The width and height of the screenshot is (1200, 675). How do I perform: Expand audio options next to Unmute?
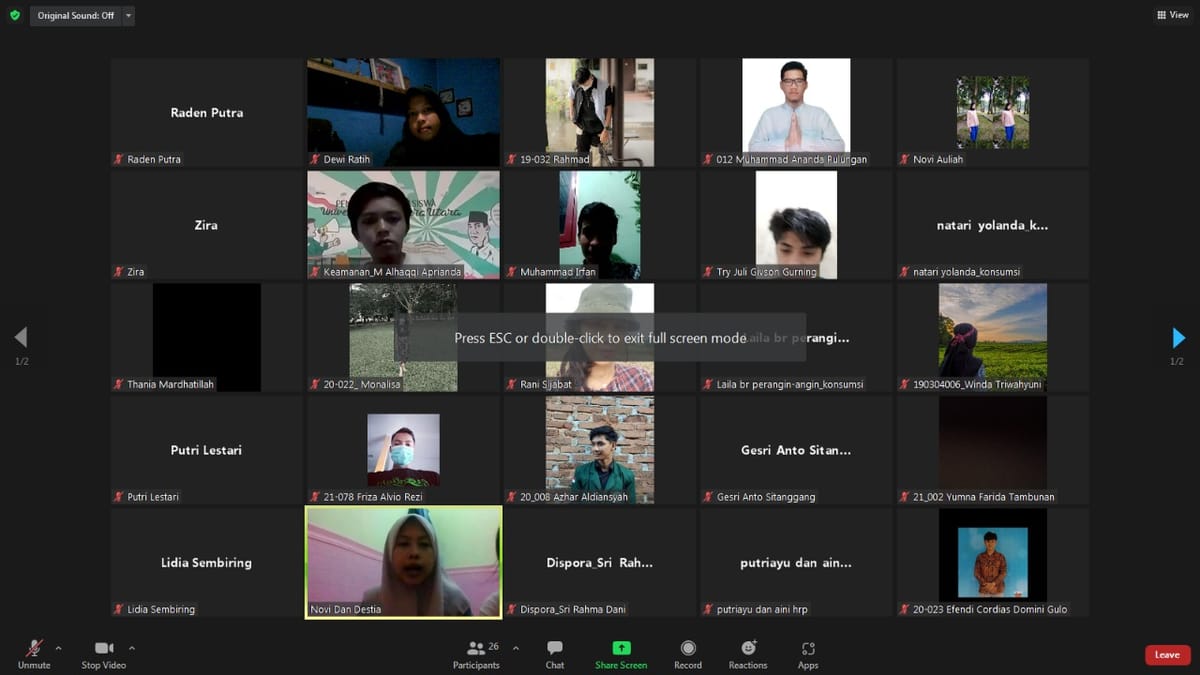[58, 648]
